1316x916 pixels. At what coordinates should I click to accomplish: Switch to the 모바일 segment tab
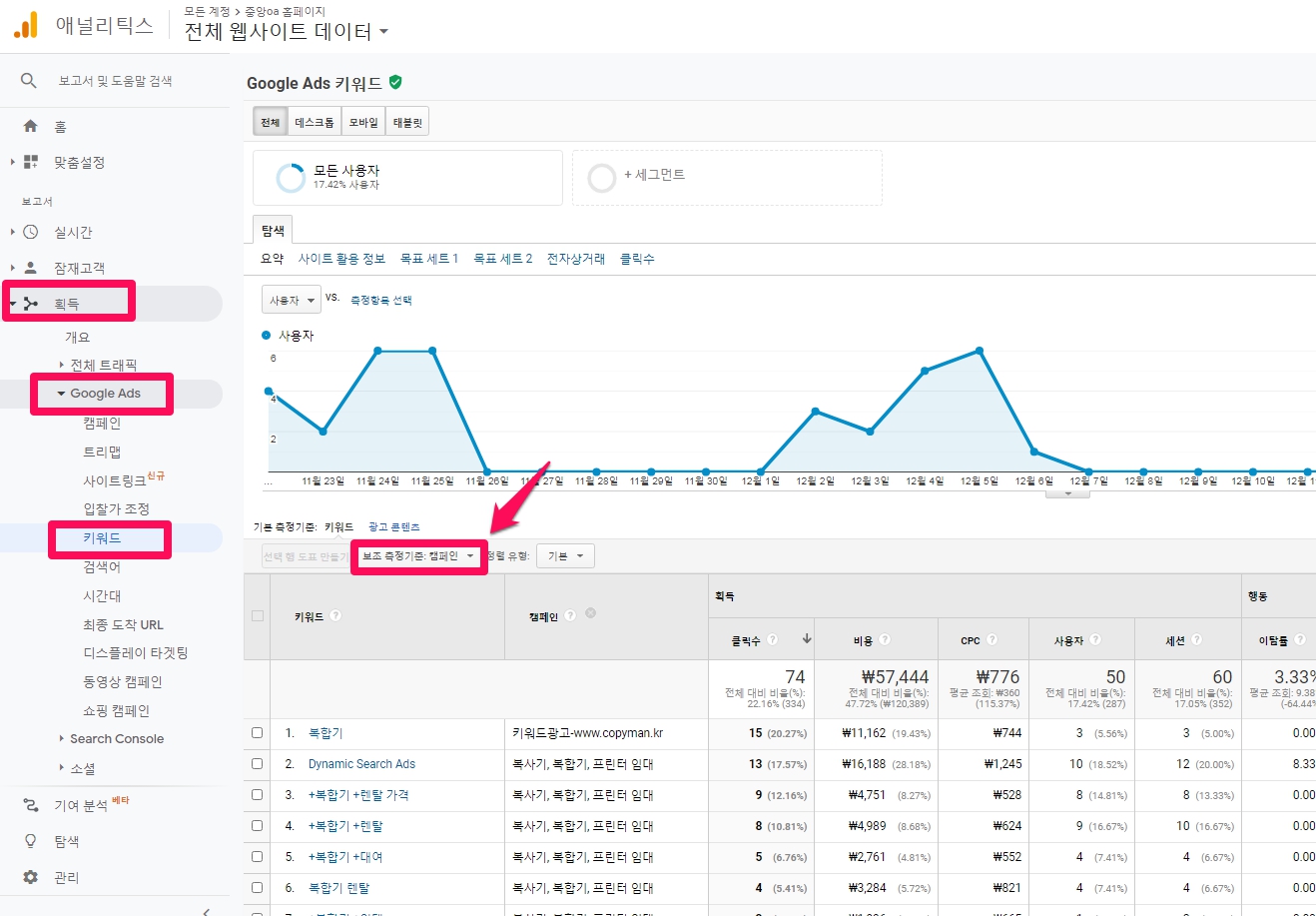click(x=363, y=122)
